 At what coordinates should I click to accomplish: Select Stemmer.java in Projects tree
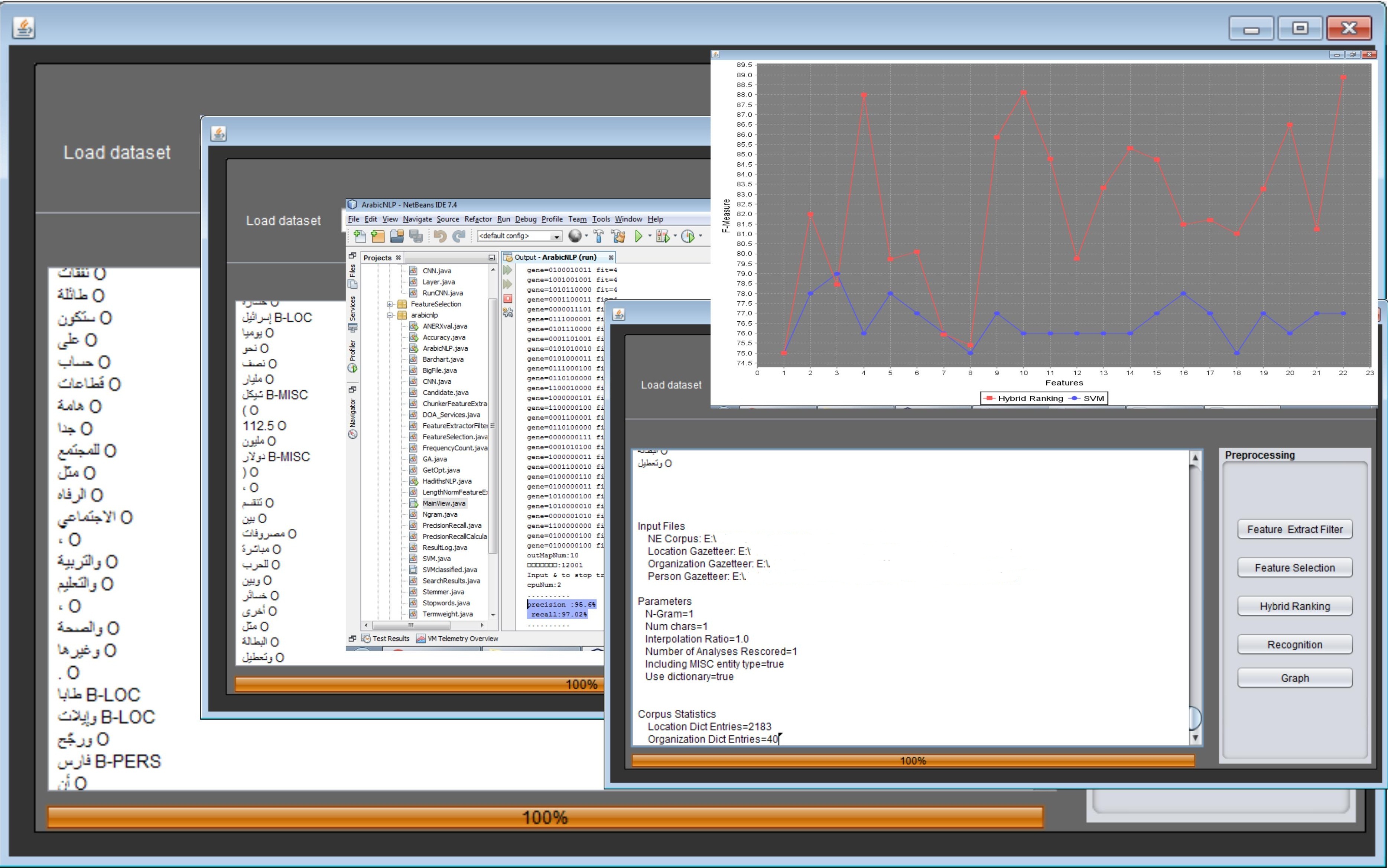[x=443, y=592]
